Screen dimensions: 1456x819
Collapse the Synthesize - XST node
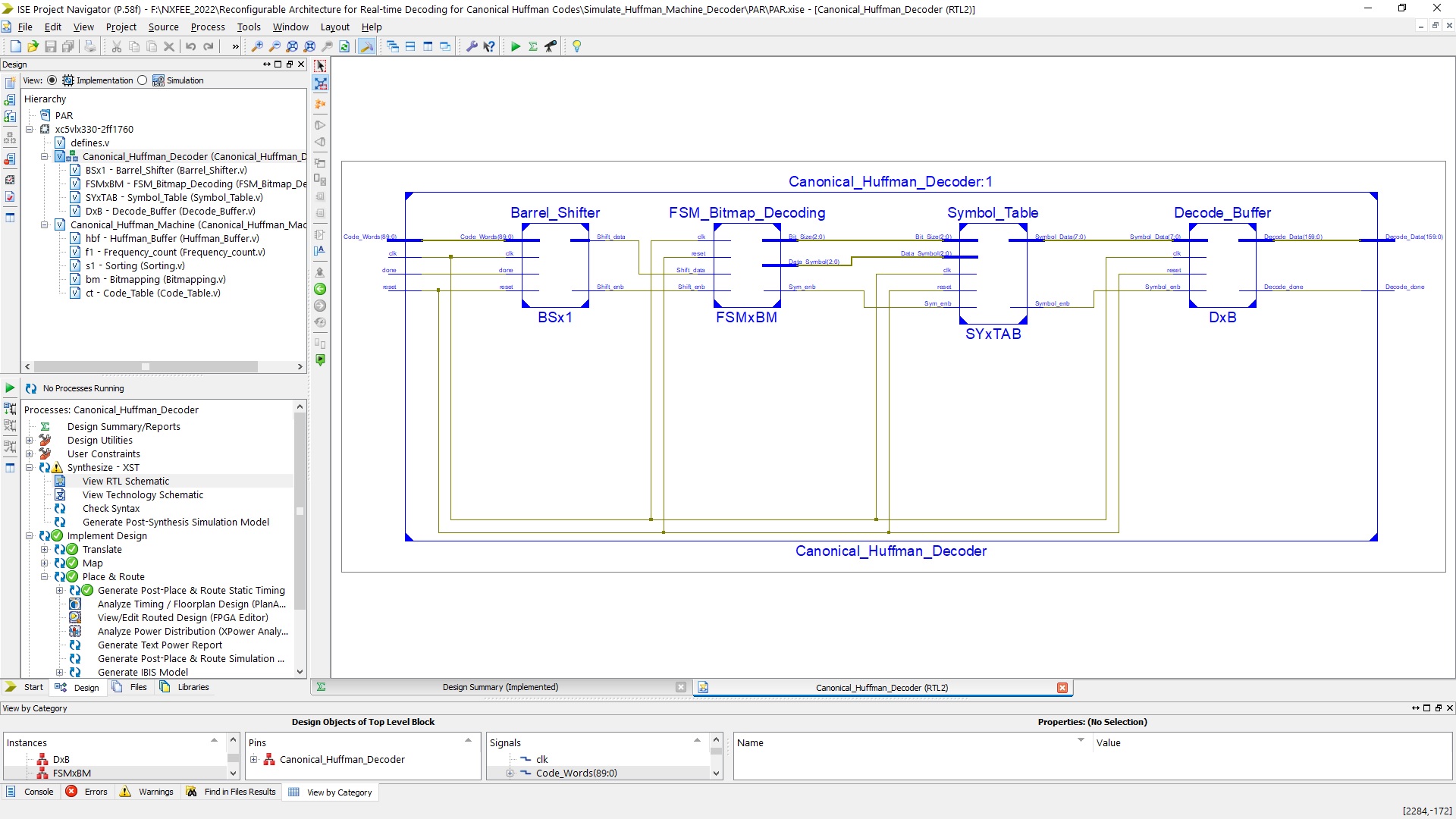29,468
